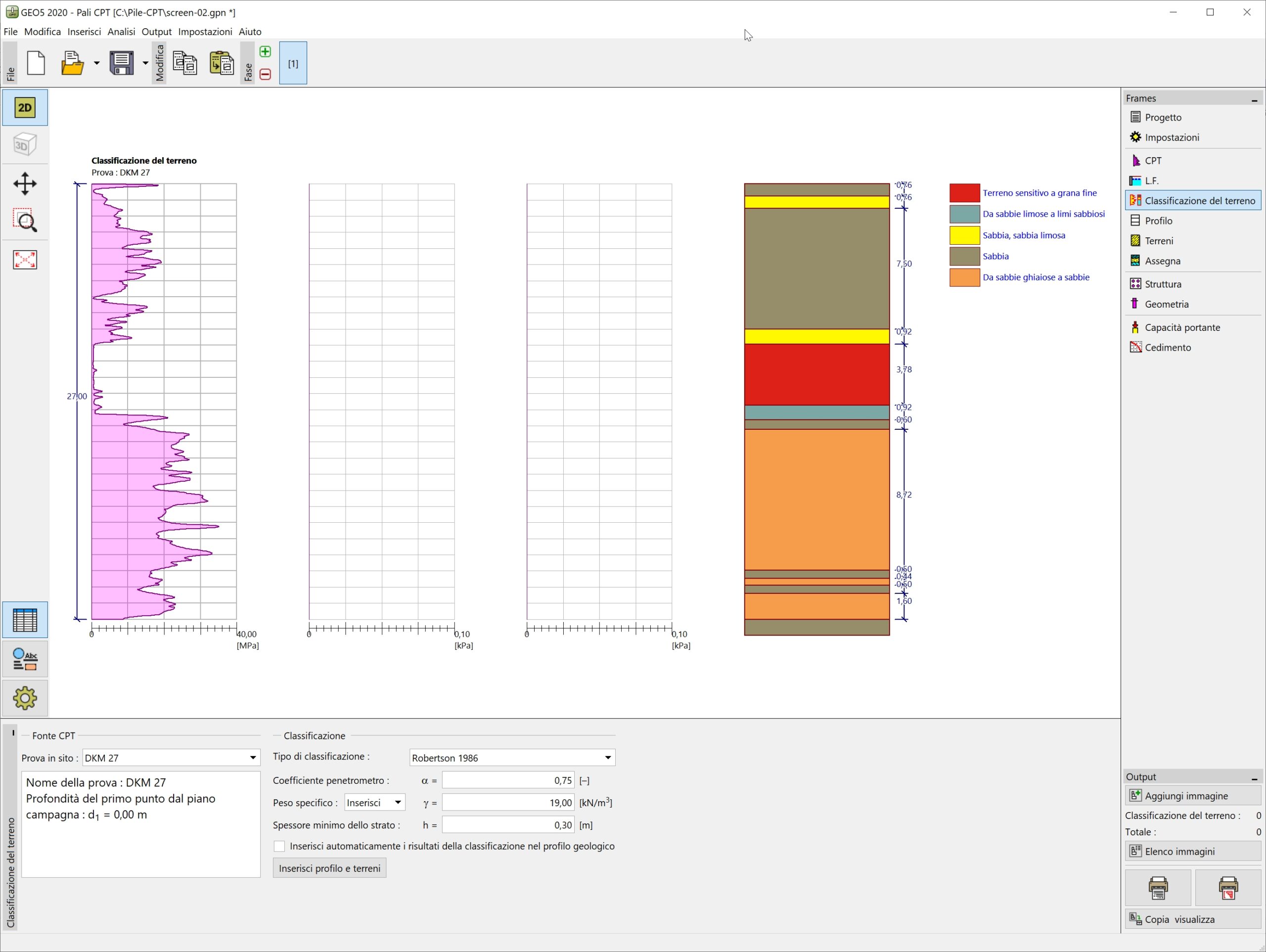This screenshot has height=952, width=1266.
Task: Open the Peso specifico Inserisci dropdown
Action: (x=397, y=803)
